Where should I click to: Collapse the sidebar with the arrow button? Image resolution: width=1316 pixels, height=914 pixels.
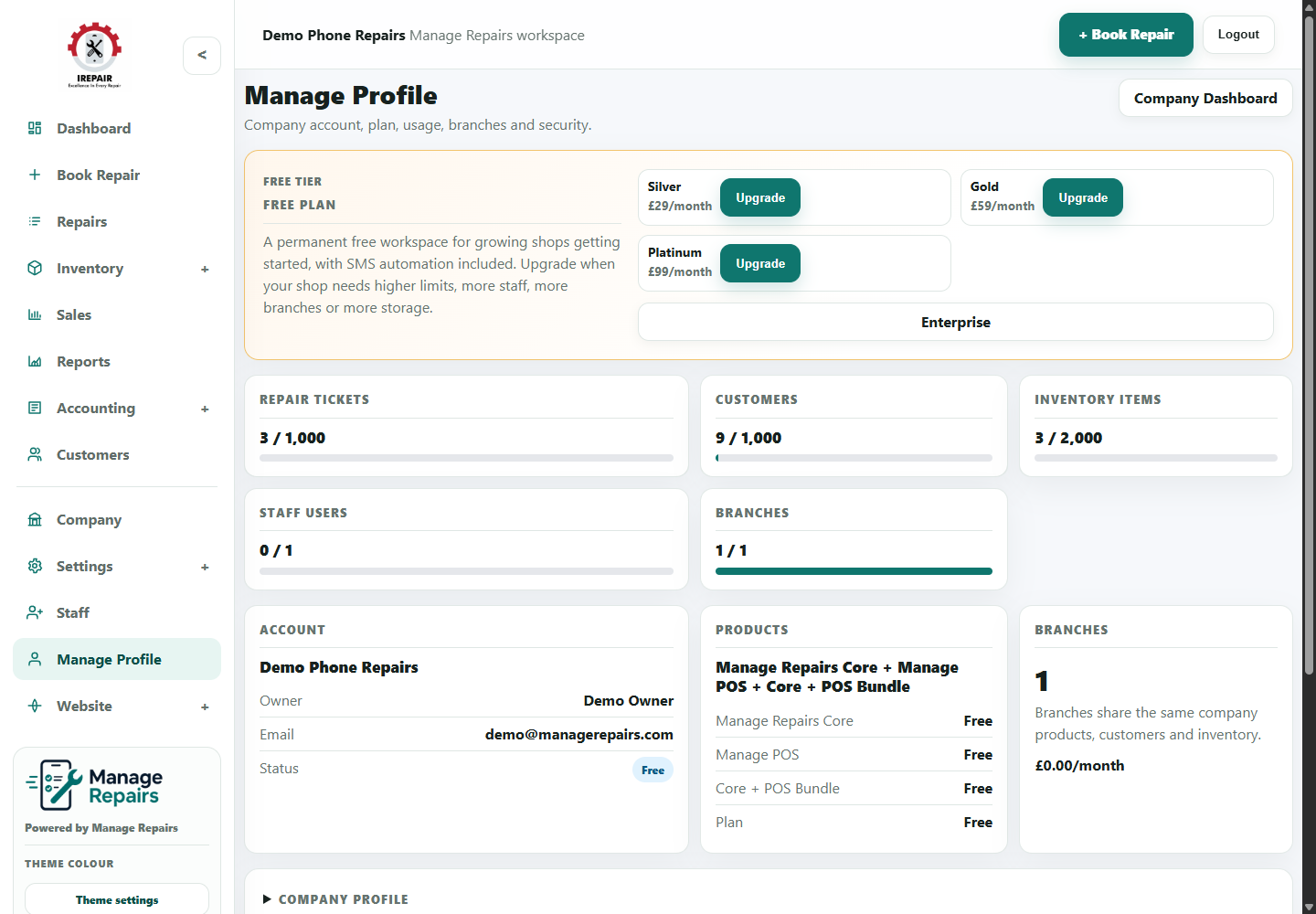click(202, 56)
